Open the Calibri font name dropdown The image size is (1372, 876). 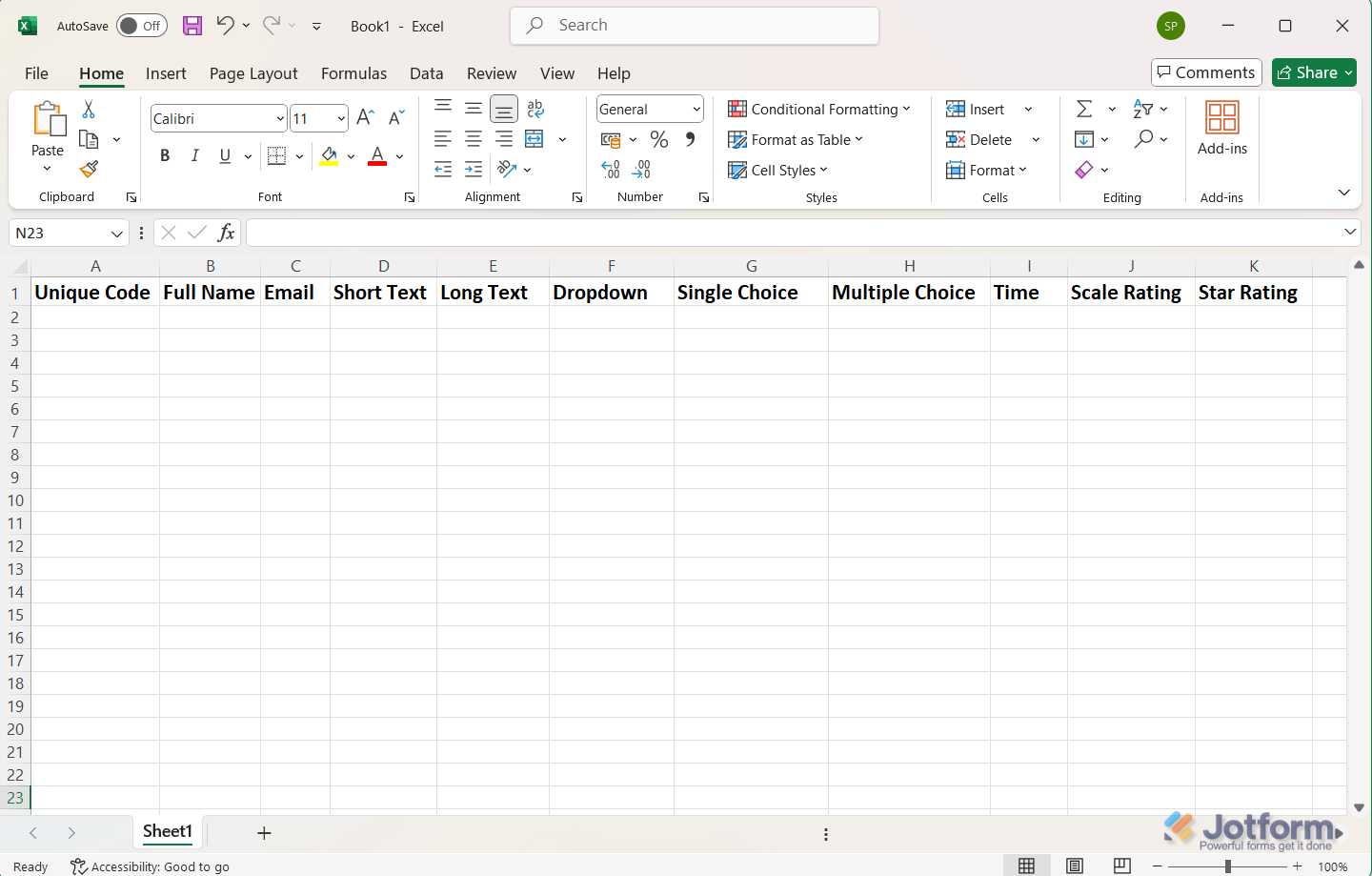[280, 118]
